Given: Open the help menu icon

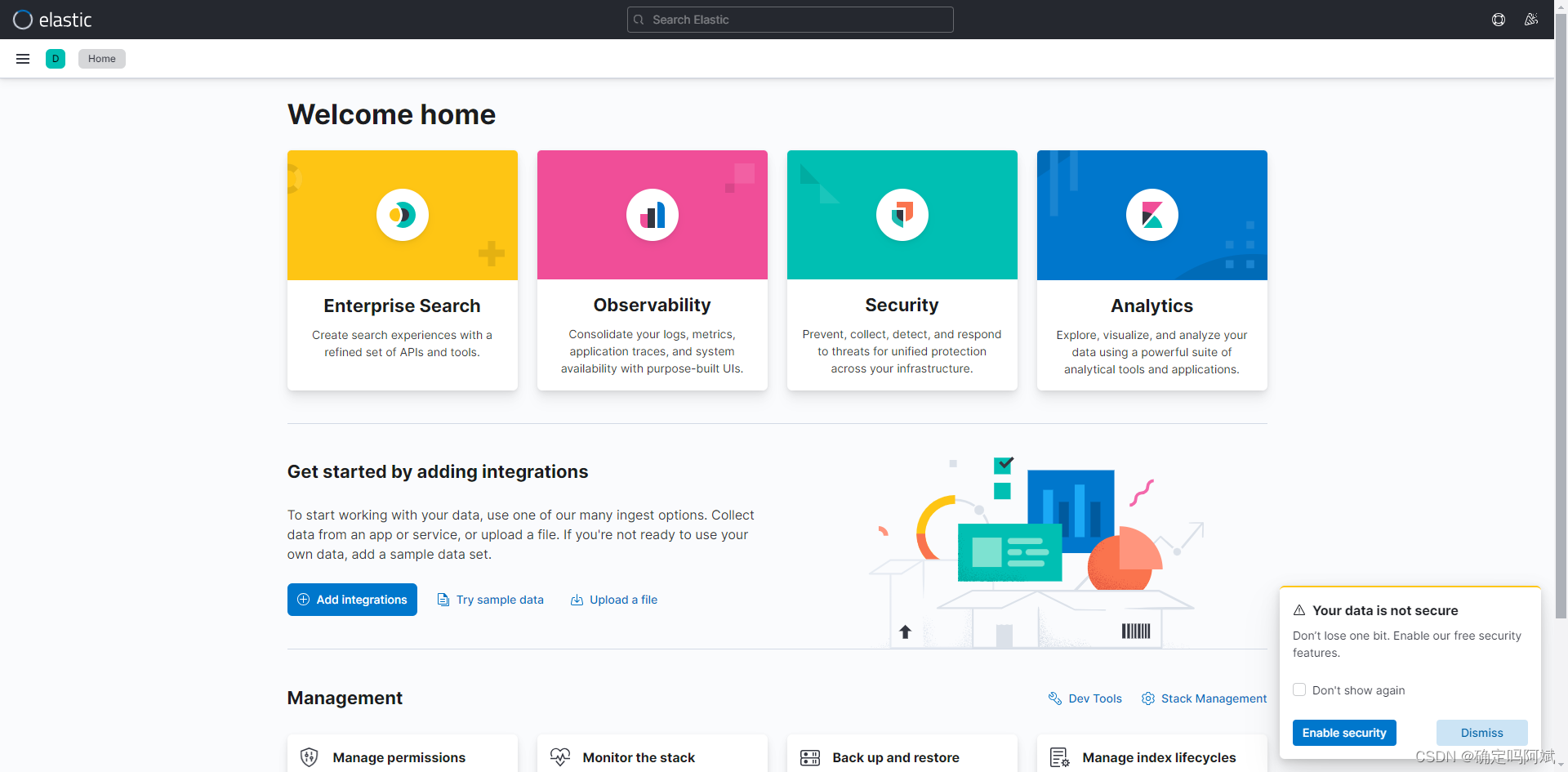Looking at the screenshot, I should click(1499, 20).
